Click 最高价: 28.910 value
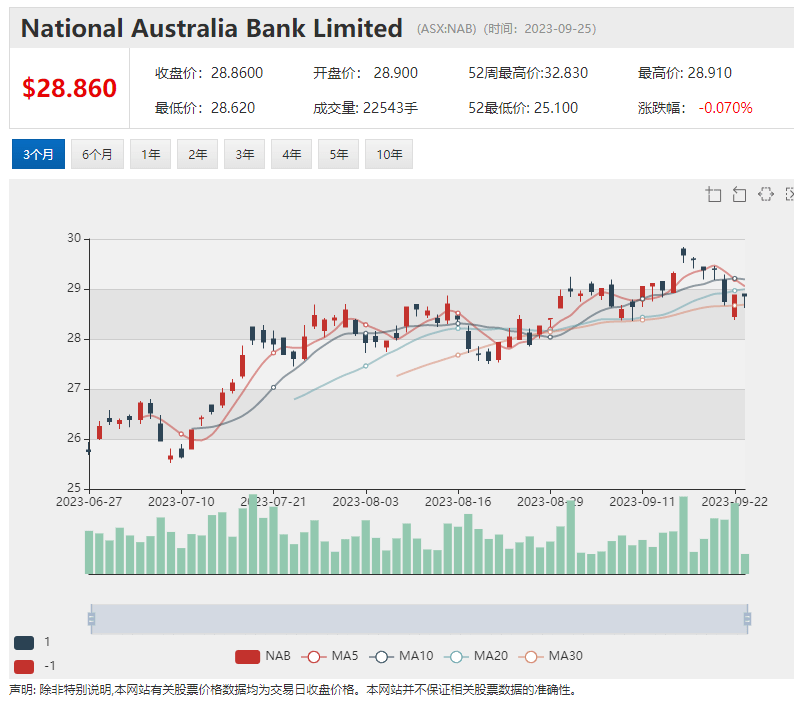This screenshot has height=716, width=809. tap(685, 73)
